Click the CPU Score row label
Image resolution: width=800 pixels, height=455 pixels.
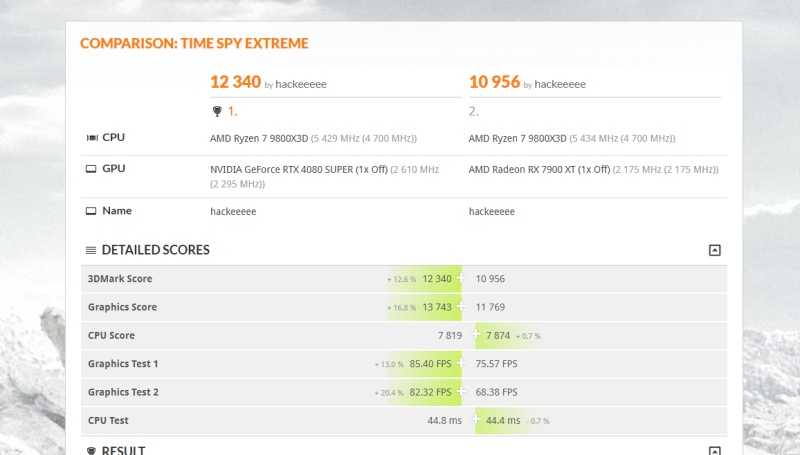pyautogui.click(x=111, y=336)
